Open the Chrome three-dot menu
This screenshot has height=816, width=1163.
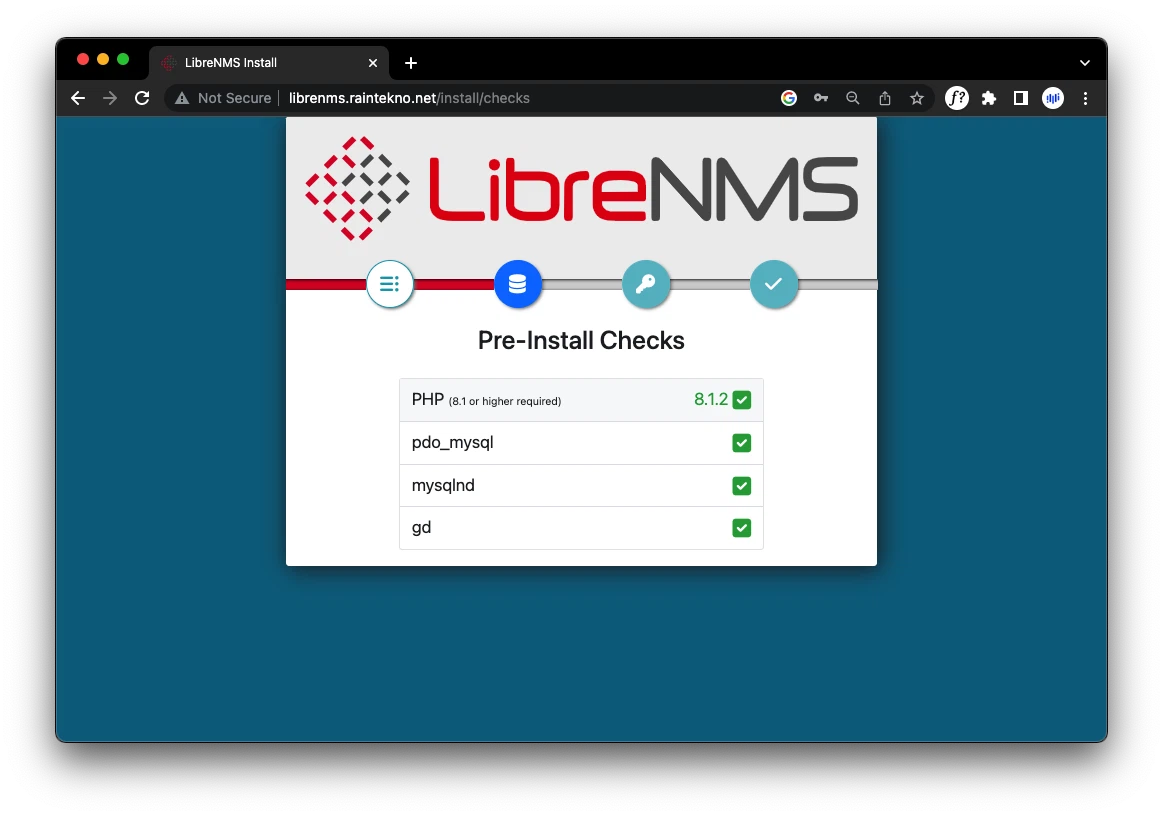click(x=1085, y=98)
